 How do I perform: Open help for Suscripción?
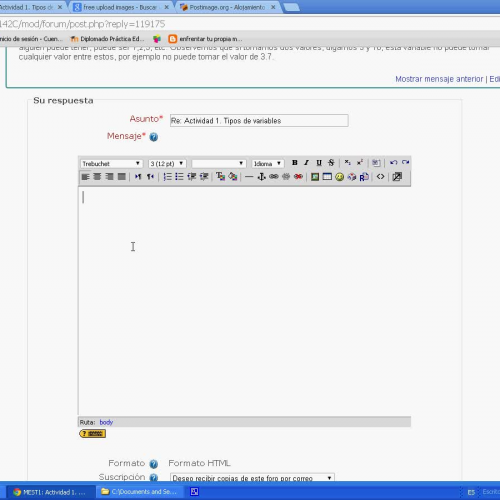153,477
